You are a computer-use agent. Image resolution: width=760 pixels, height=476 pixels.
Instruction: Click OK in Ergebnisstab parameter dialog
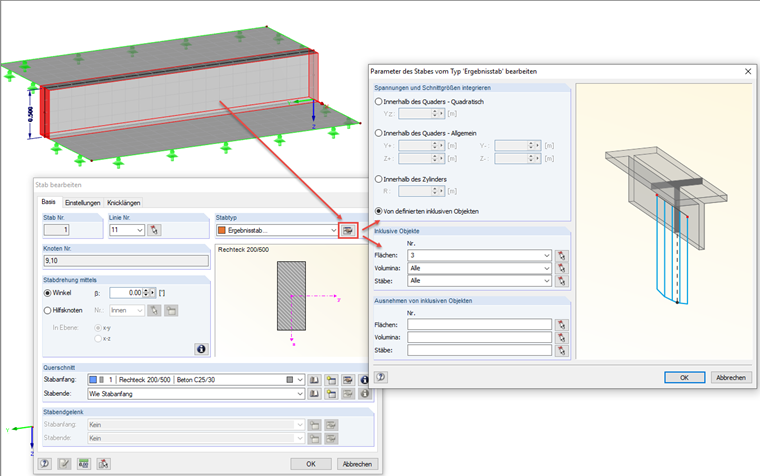(x=684, y=377)
